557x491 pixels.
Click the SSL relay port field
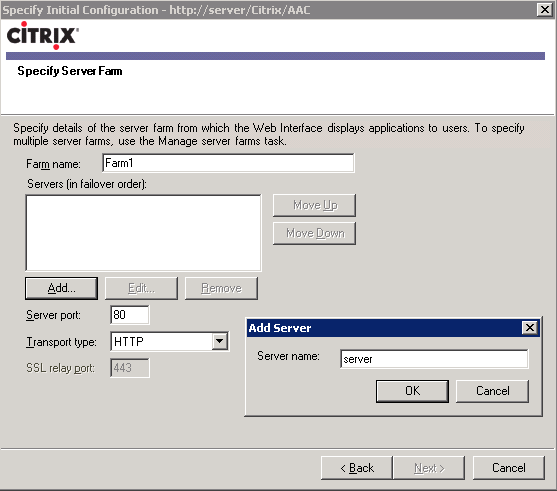130,368
